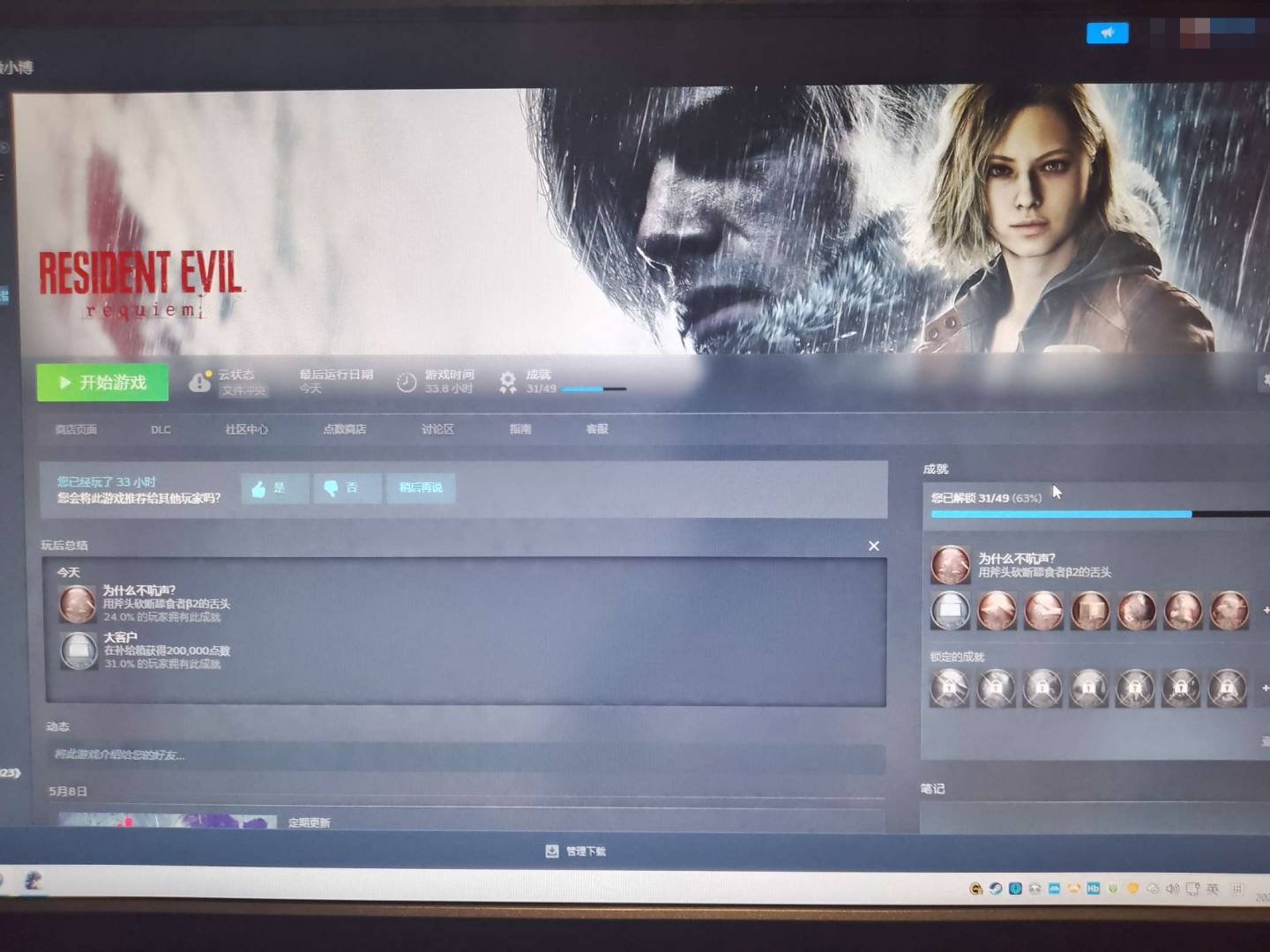Click the Resident Evil Requiem logo
The image size is (1270, 952).
click(x=139, y=284)
